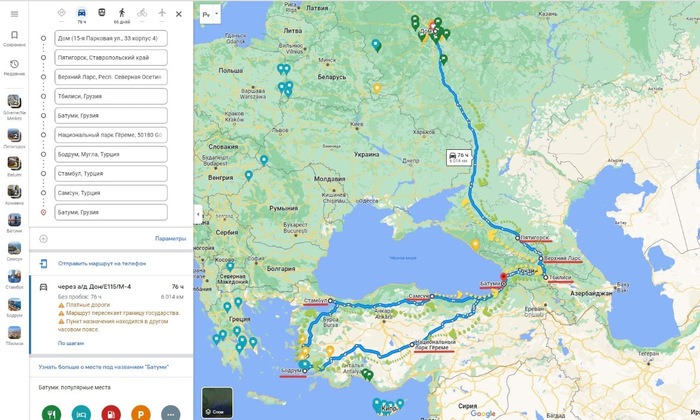Click the teal saved pin east of Литва
This screenshot has height=420, width=700.
[376, 45]
